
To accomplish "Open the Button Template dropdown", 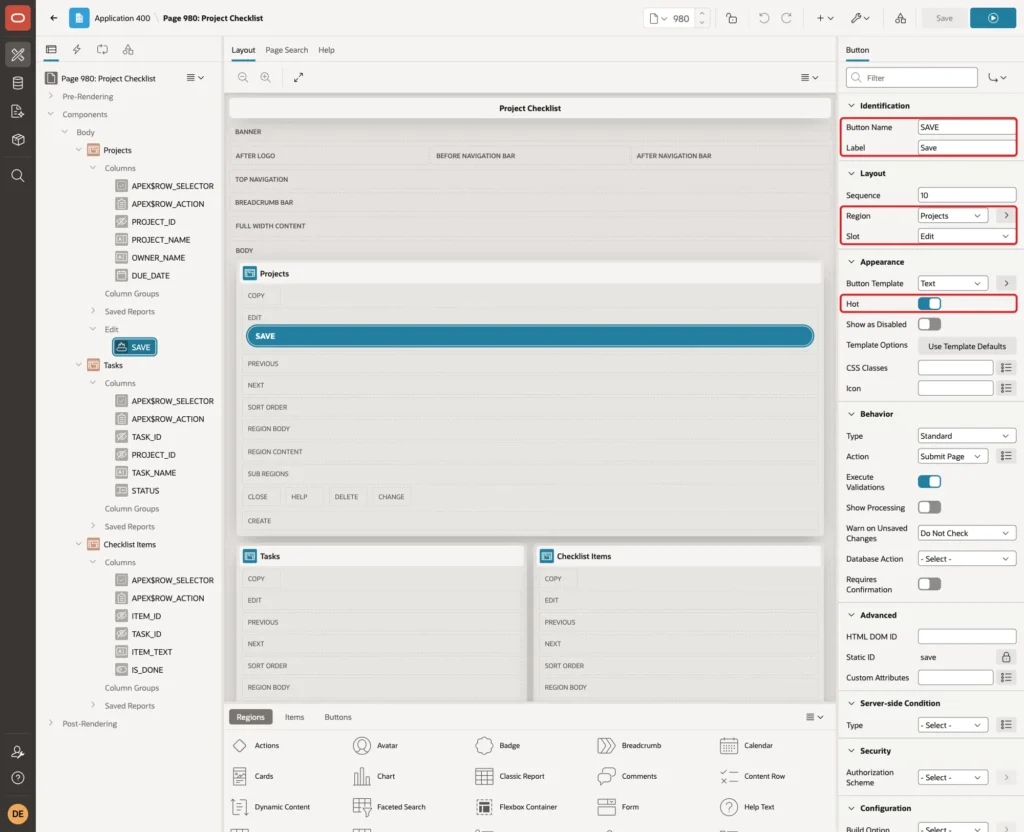I will click(952, 283).
